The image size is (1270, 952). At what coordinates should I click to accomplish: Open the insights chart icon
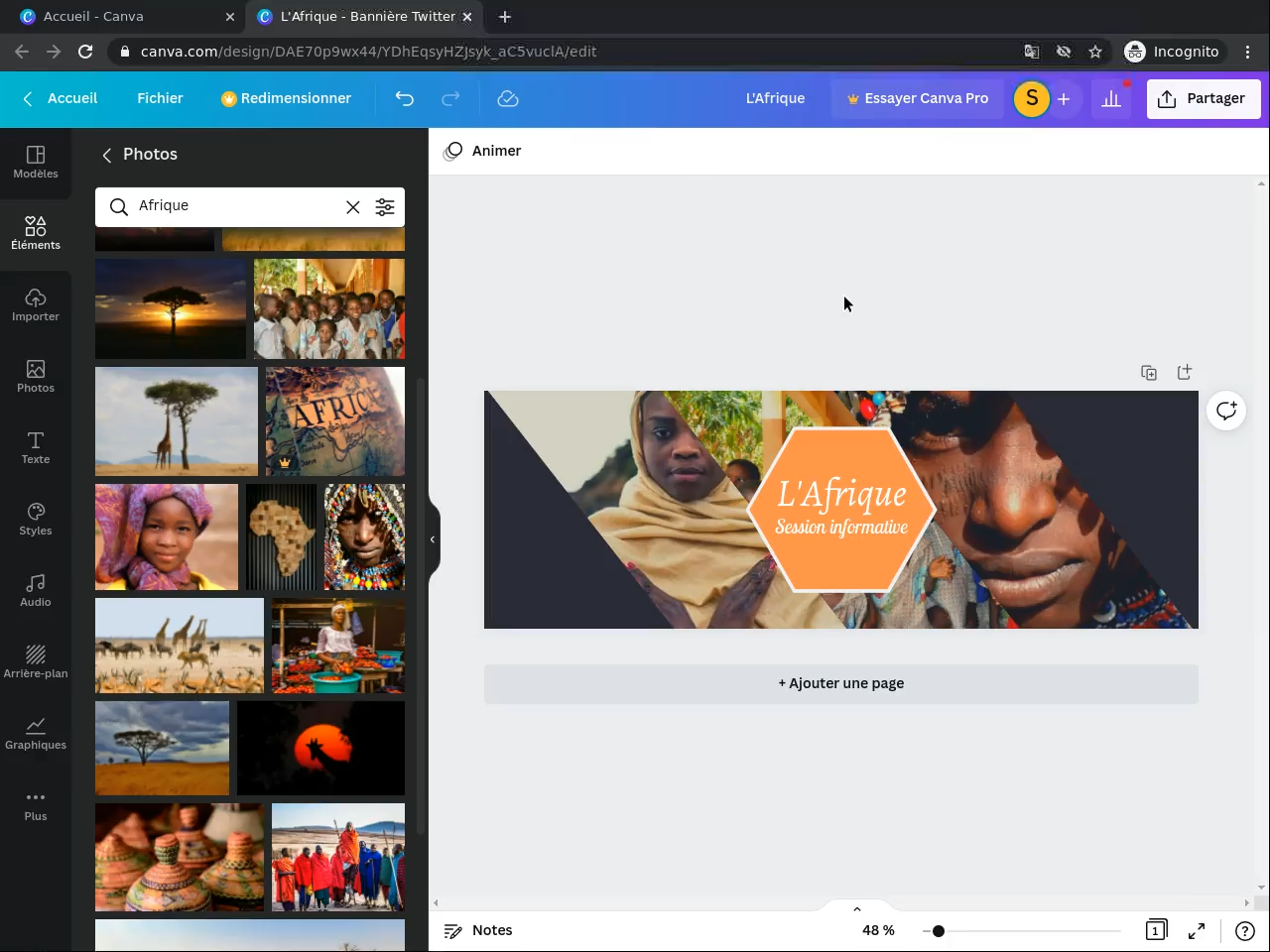(x=1111, y=98)
